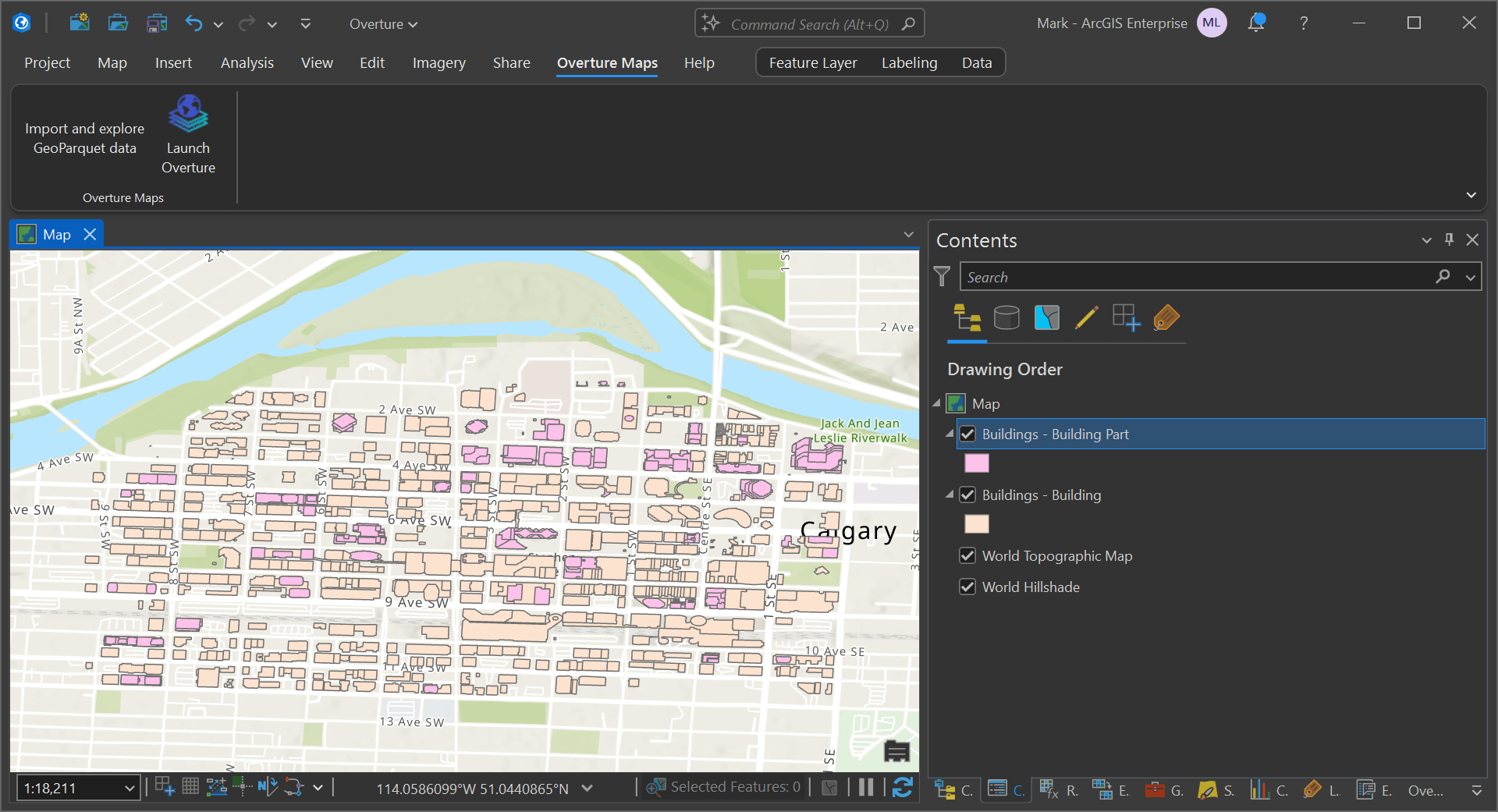The image size is (1498, 812).
Task: Open Contents search options dropdown
Action: [x=1471, y=277]
